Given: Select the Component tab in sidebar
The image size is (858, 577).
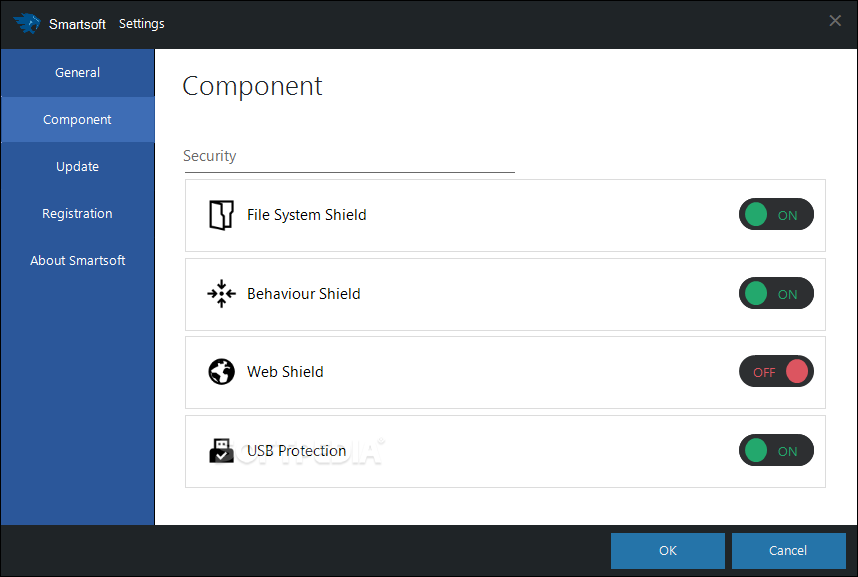Looking at the screenshot, I should [x=78, y=120].
